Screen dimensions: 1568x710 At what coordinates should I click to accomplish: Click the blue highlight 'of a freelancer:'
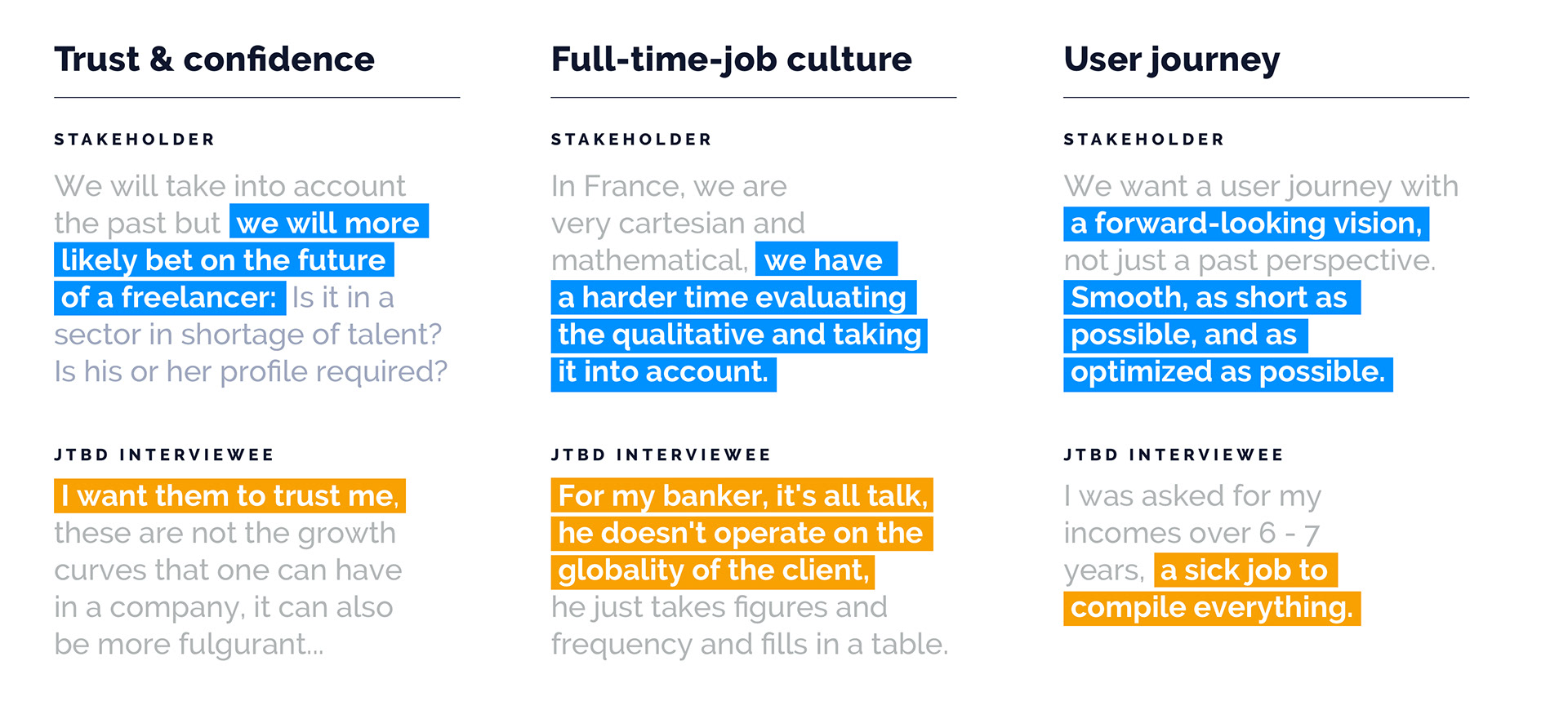coord(170,297)
